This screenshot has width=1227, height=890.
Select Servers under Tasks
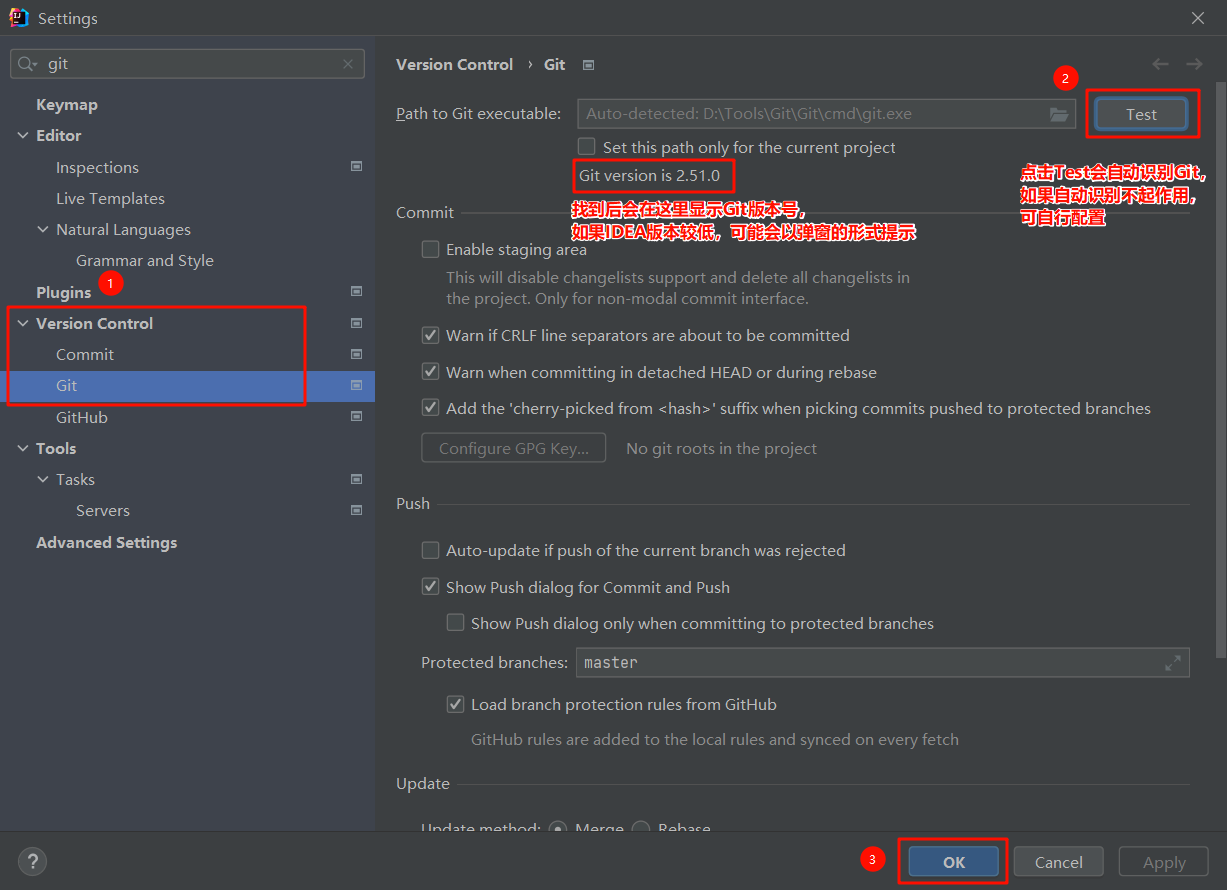pyautogui.click(x=103, y=510)
